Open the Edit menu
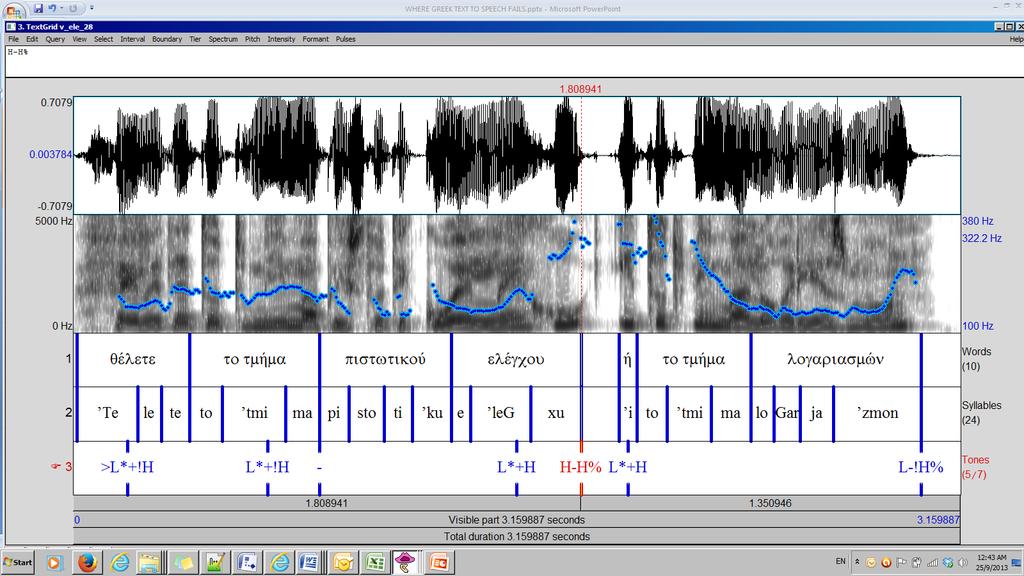The height and width of the screenshot is (576, 1024). click(32, 39)
